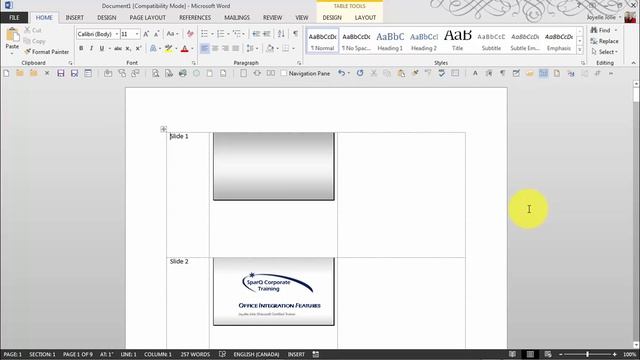The height and width of the screenshot is (360, 640).
Task: Switch to REFERENCES tab
Action: pyautogui.click(x=195, y=18)
